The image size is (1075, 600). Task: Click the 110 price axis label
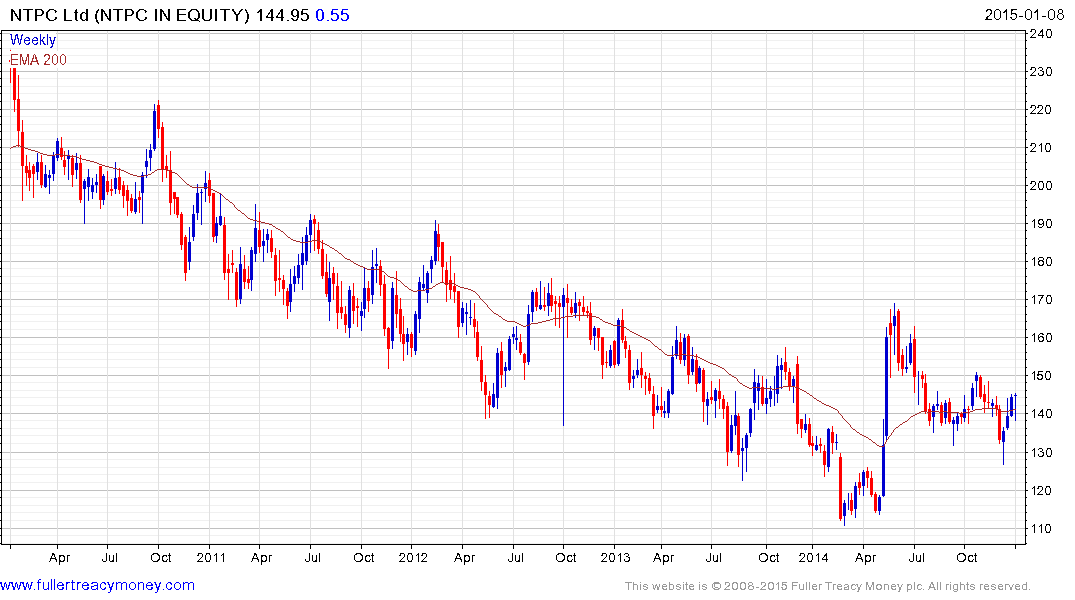[x=1041, y=529]
